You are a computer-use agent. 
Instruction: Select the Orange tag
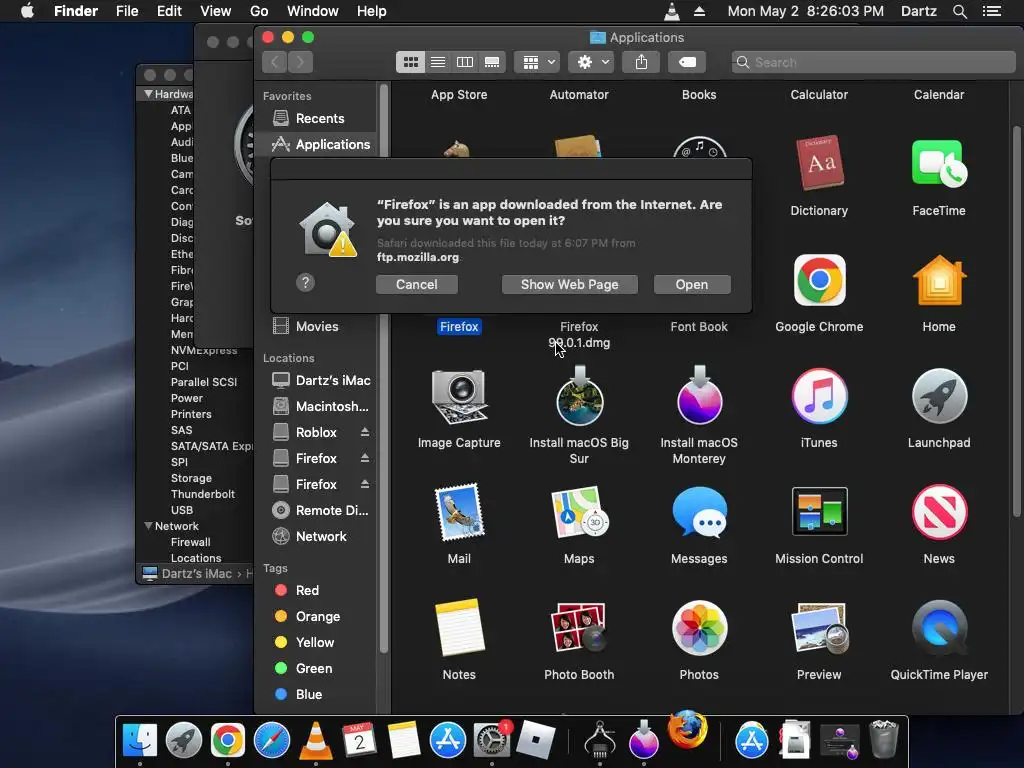(316, 616)
